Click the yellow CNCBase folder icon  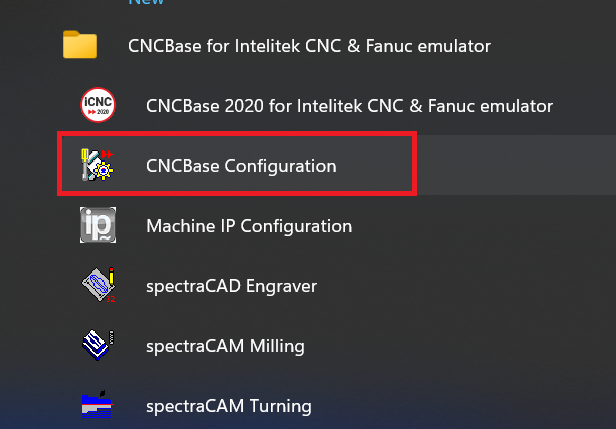(x=80, y=44)
